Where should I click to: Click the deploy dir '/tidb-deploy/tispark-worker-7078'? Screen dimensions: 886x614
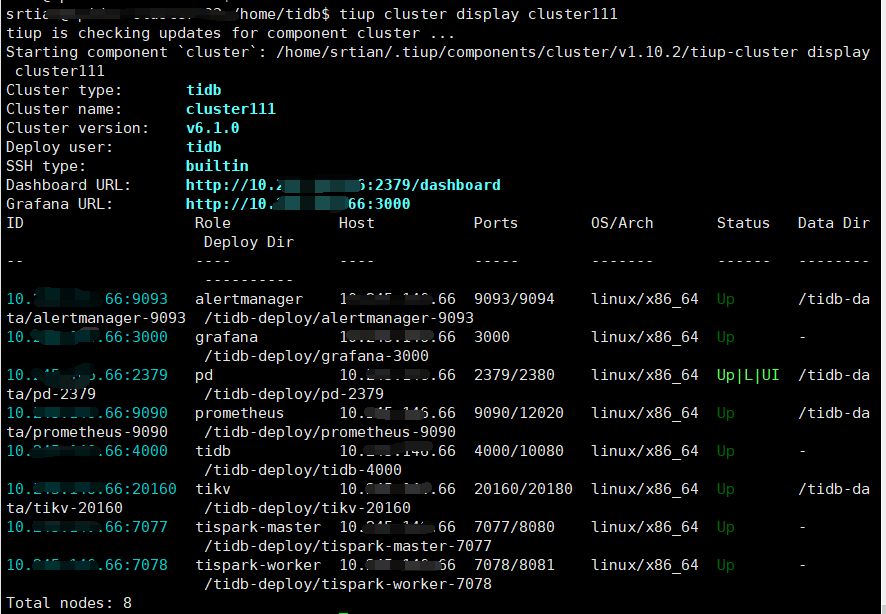click(348, 584)
